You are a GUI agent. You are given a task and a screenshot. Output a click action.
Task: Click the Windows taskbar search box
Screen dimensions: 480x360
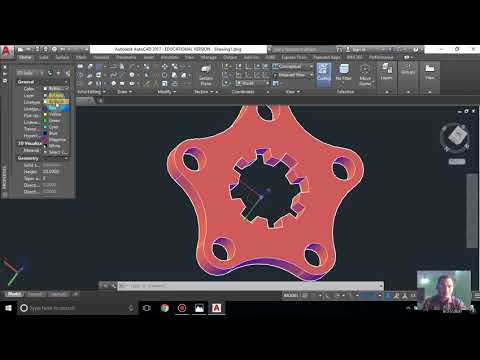[77, 308]
